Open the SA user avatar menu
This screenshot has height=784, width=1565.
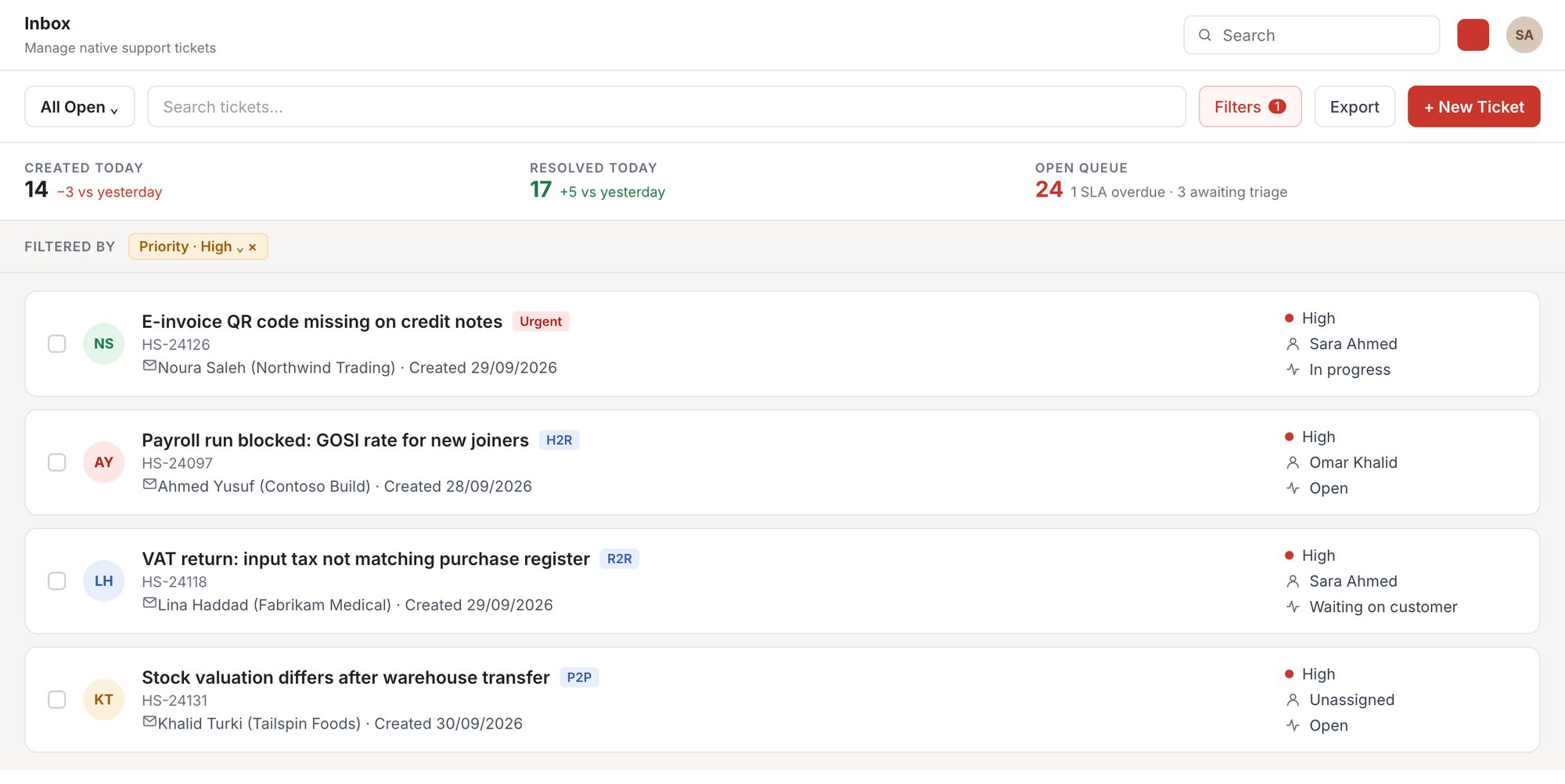click(x=1524, y=35)
